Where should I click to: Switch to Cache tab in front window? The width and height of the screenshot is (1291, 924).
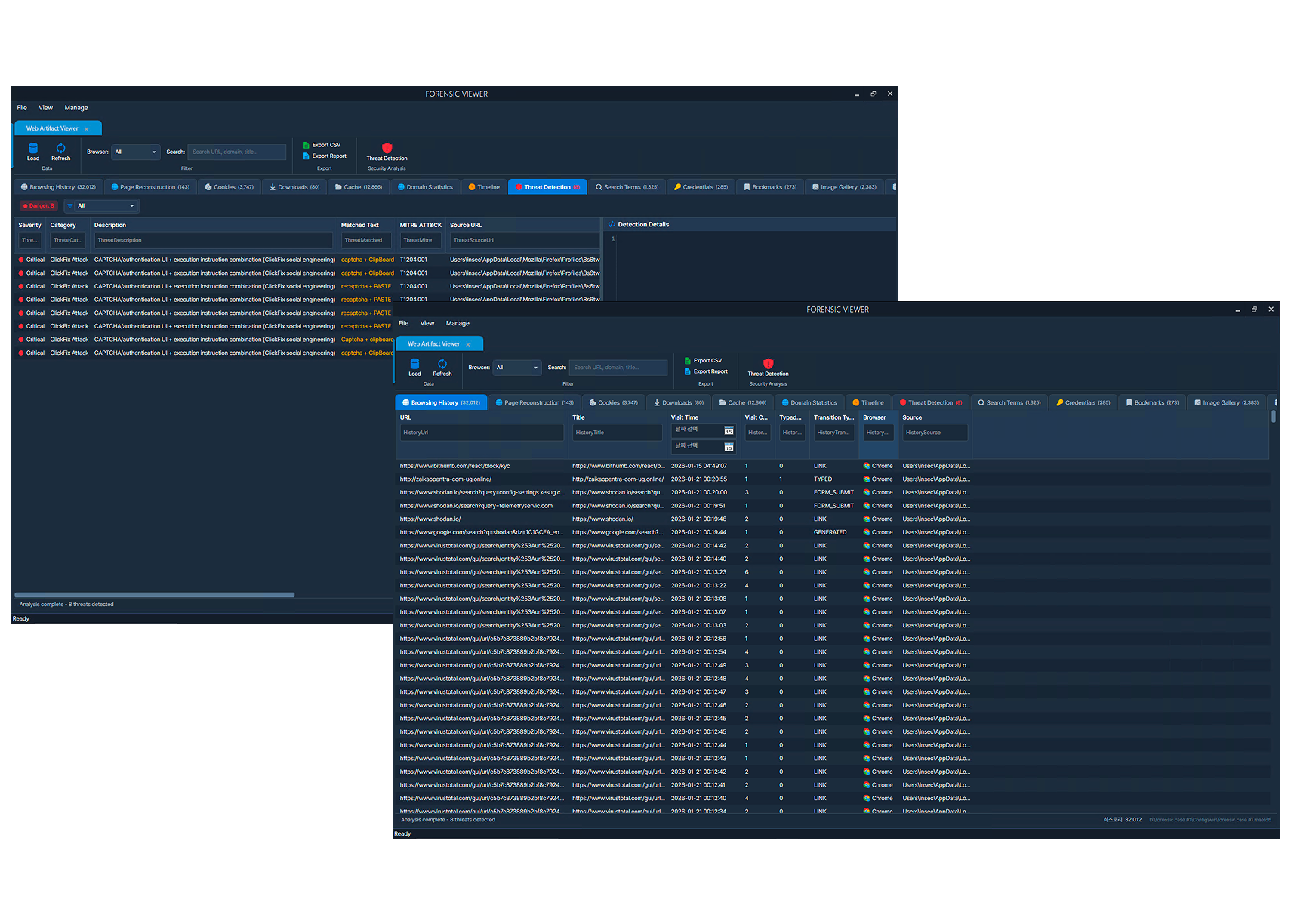[742, 402]
